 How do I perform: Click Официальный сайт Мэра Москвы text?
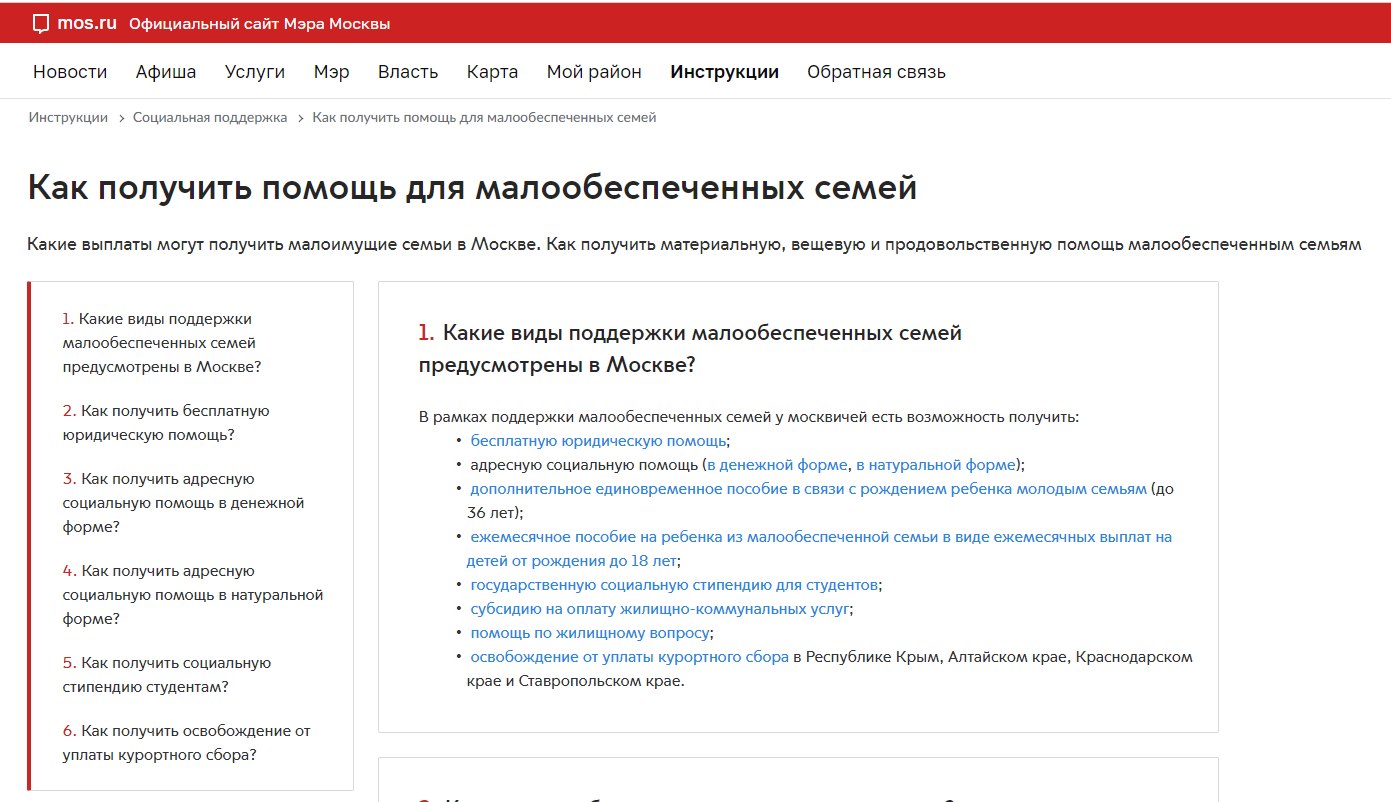pos(259,24)
